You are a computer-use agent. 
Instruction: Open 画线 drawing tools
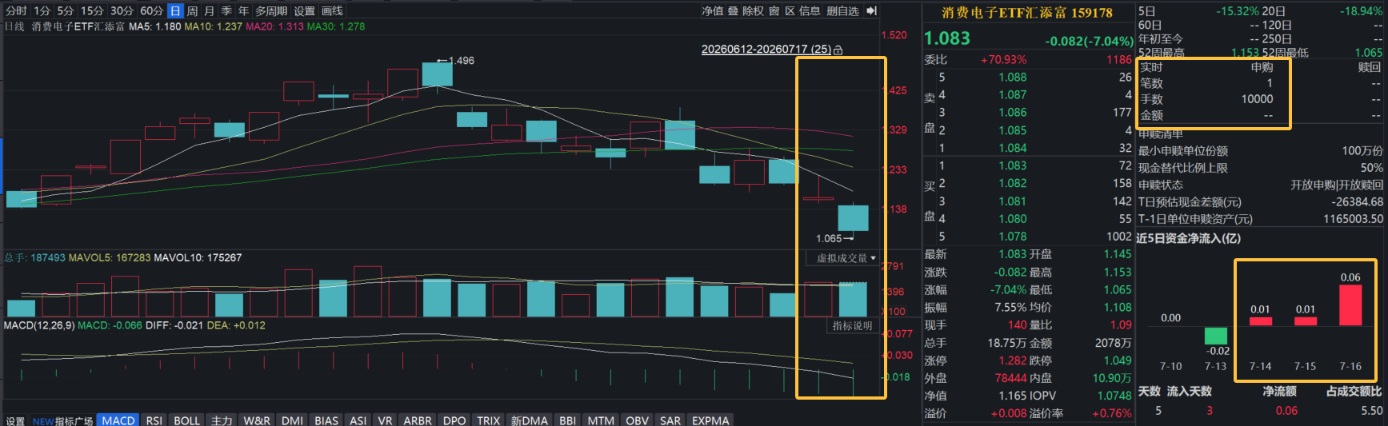click(x=332, y=11)
